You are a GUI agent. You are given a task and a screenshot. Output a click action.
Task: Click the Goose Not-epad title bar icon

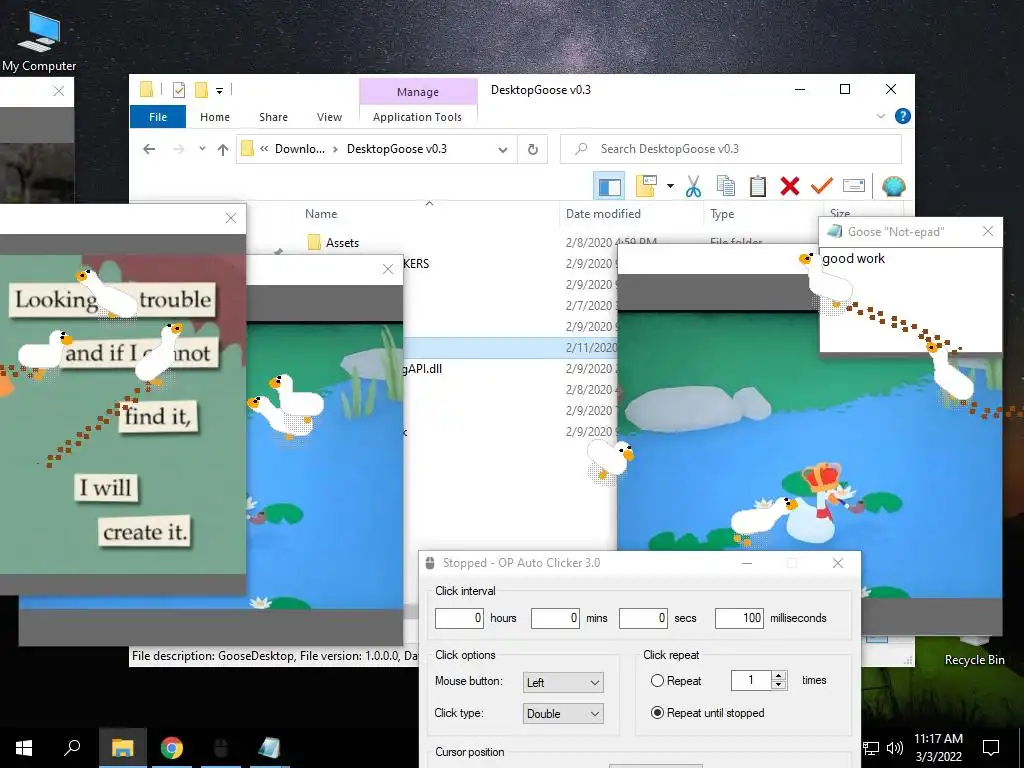tap(835, 231)
